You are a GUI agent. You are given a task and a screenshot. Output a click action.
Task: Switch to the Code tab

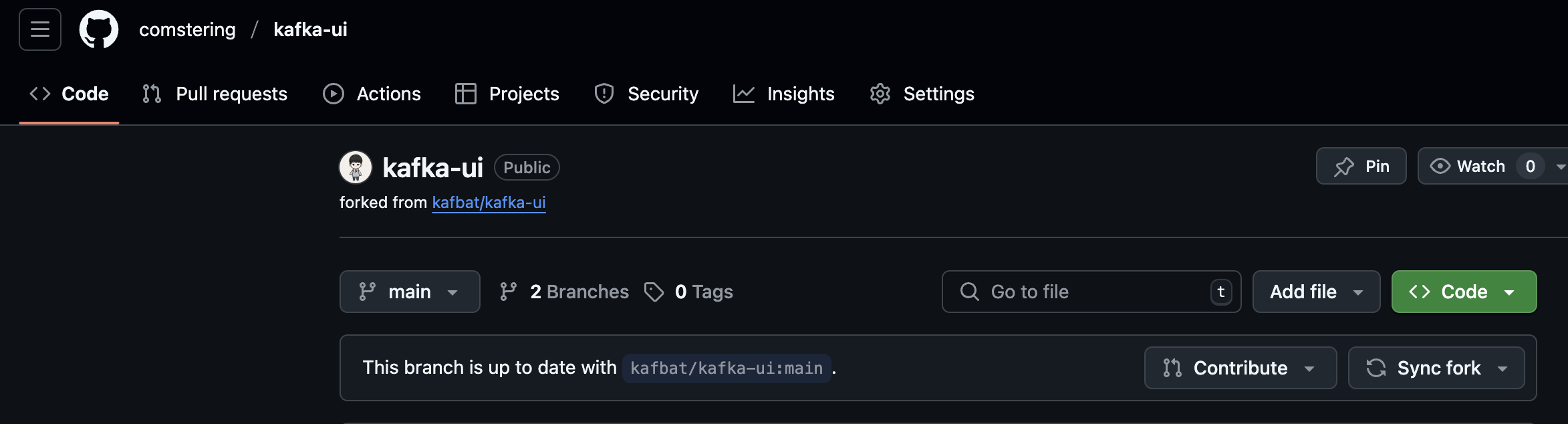point(69,94)
